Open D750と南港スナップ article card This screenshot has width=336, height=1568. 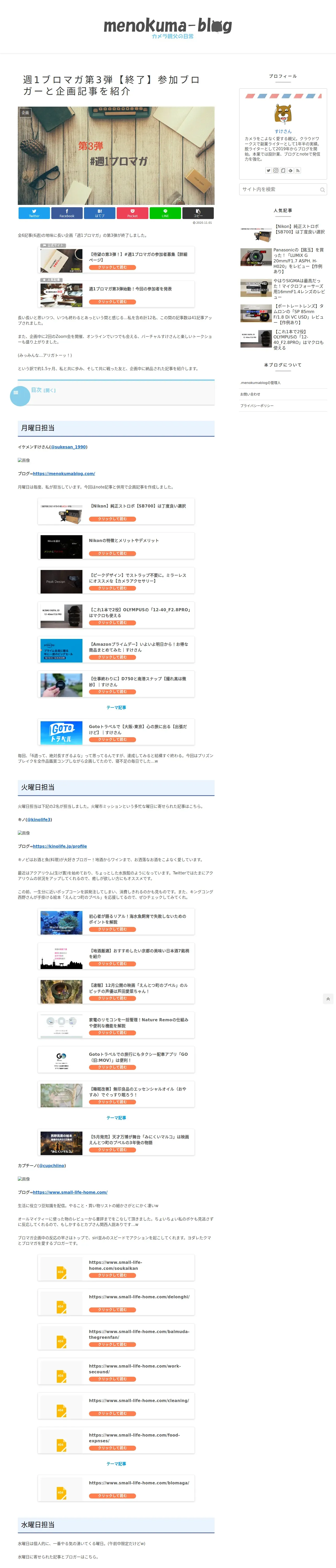pyautogui.click(x=116, y=684)
